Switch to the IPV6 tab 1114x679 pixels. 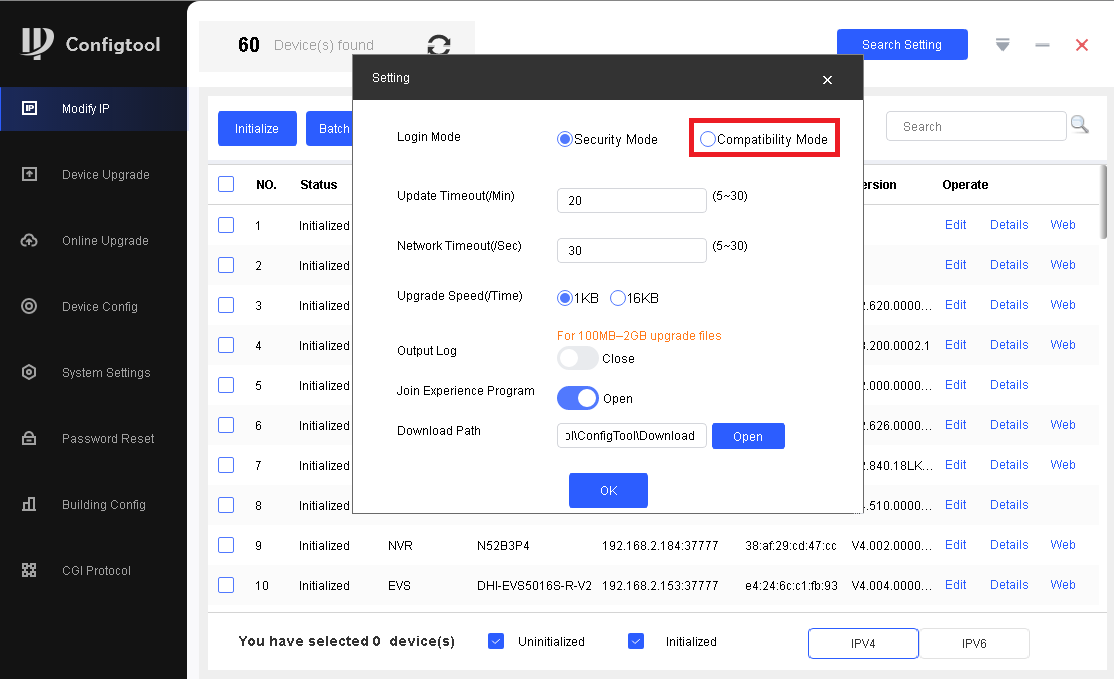click(x=973, y=644)
